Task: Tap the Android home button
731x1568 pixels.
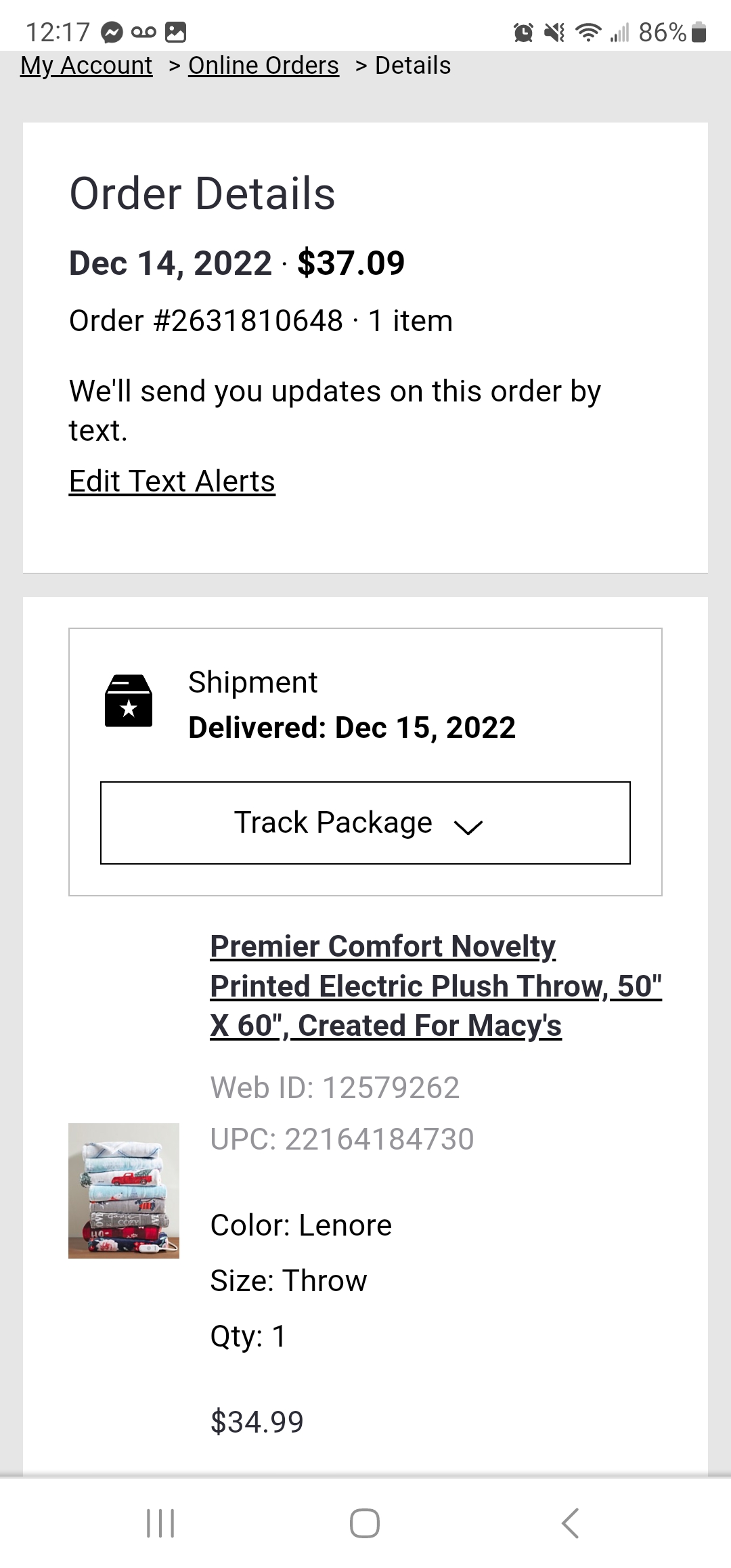Action: pos(365,1523)
